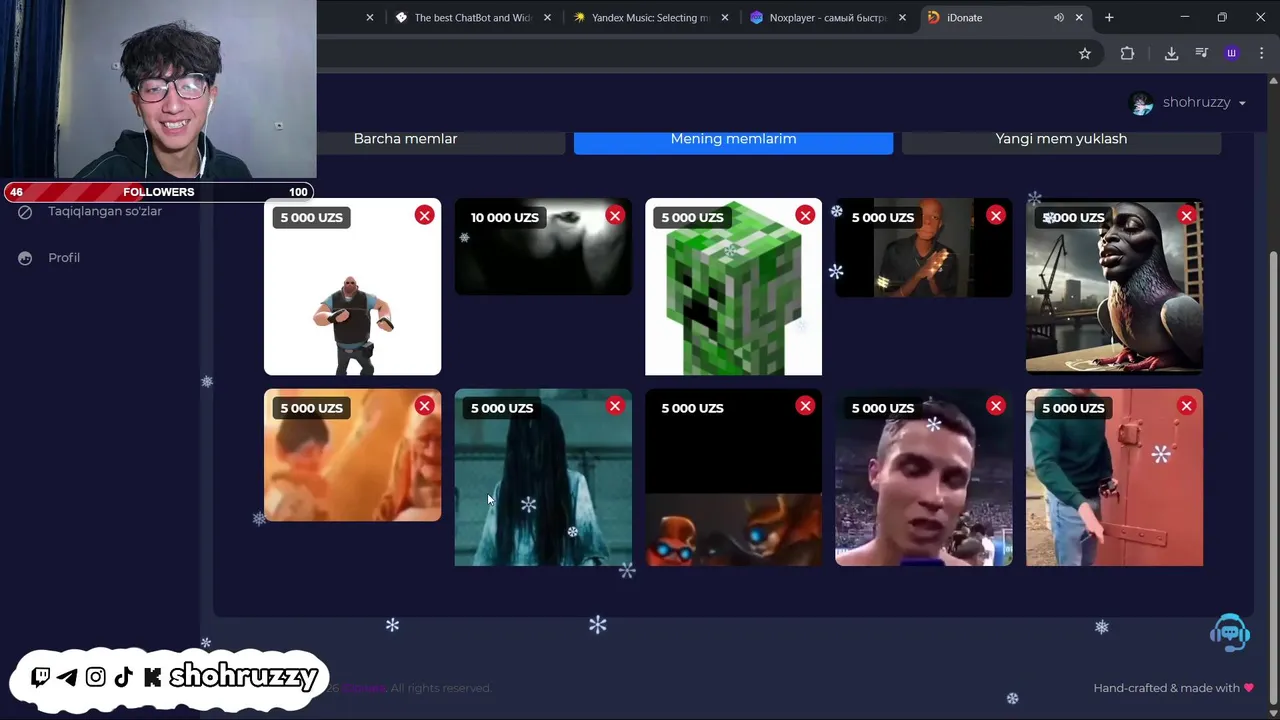Open the Chrome three-dot menu
The width and height of the screenshot is (1280, 720).
(1261, 54)
